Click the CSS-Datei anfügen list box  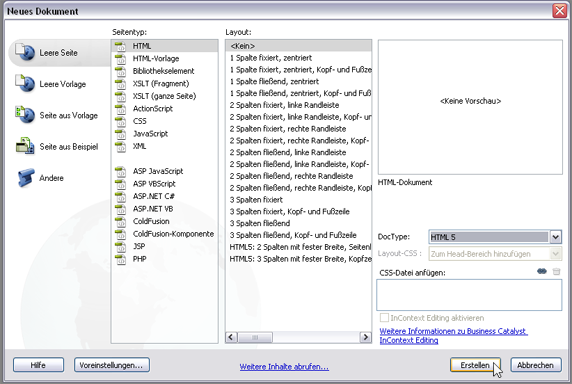pyautogui.click(x=469, y=295)
